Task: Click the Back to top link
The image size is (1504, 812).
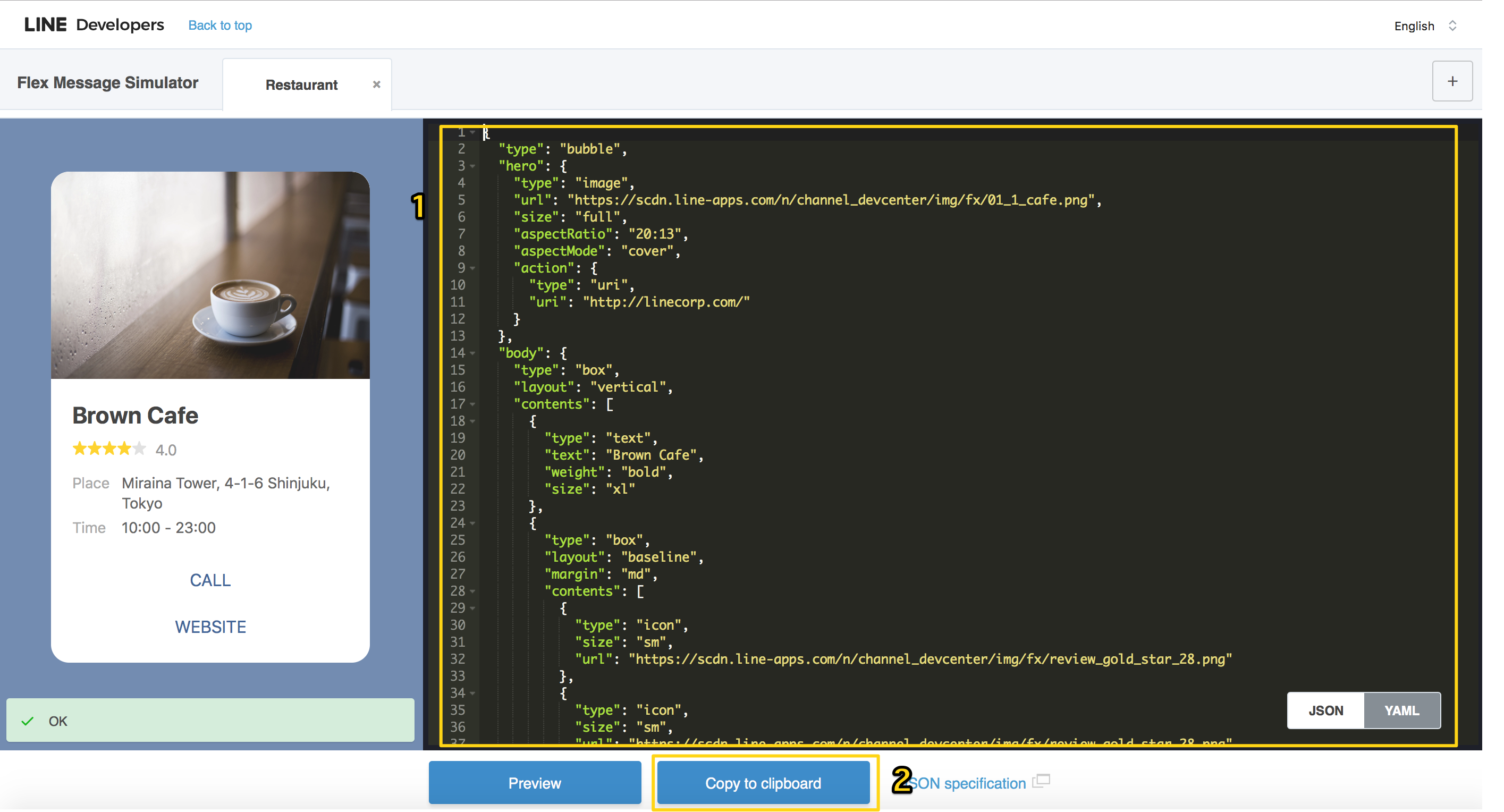Action: point(220,25)
